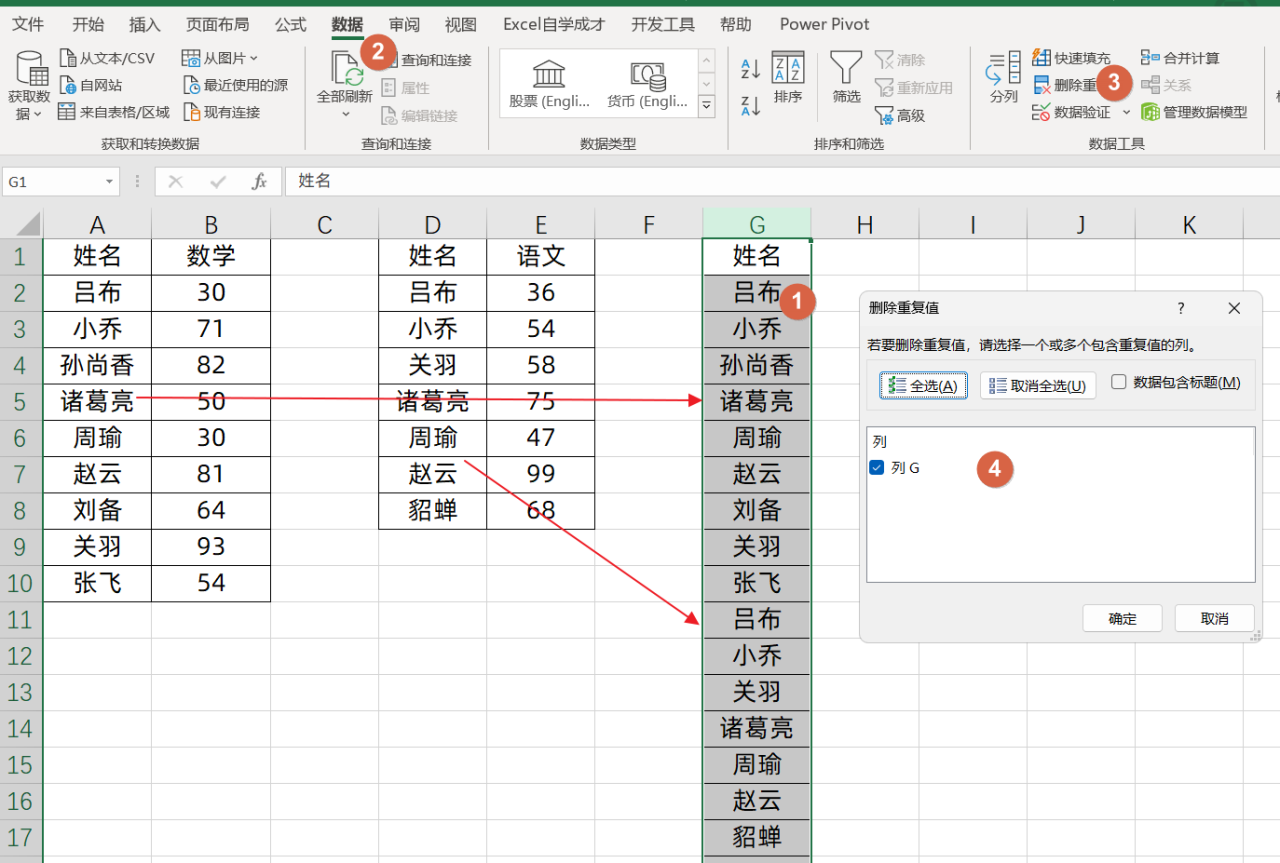The height and width of the screenshot is (863, 1280).
Task: Select column A header
Action: coord(97,224)
